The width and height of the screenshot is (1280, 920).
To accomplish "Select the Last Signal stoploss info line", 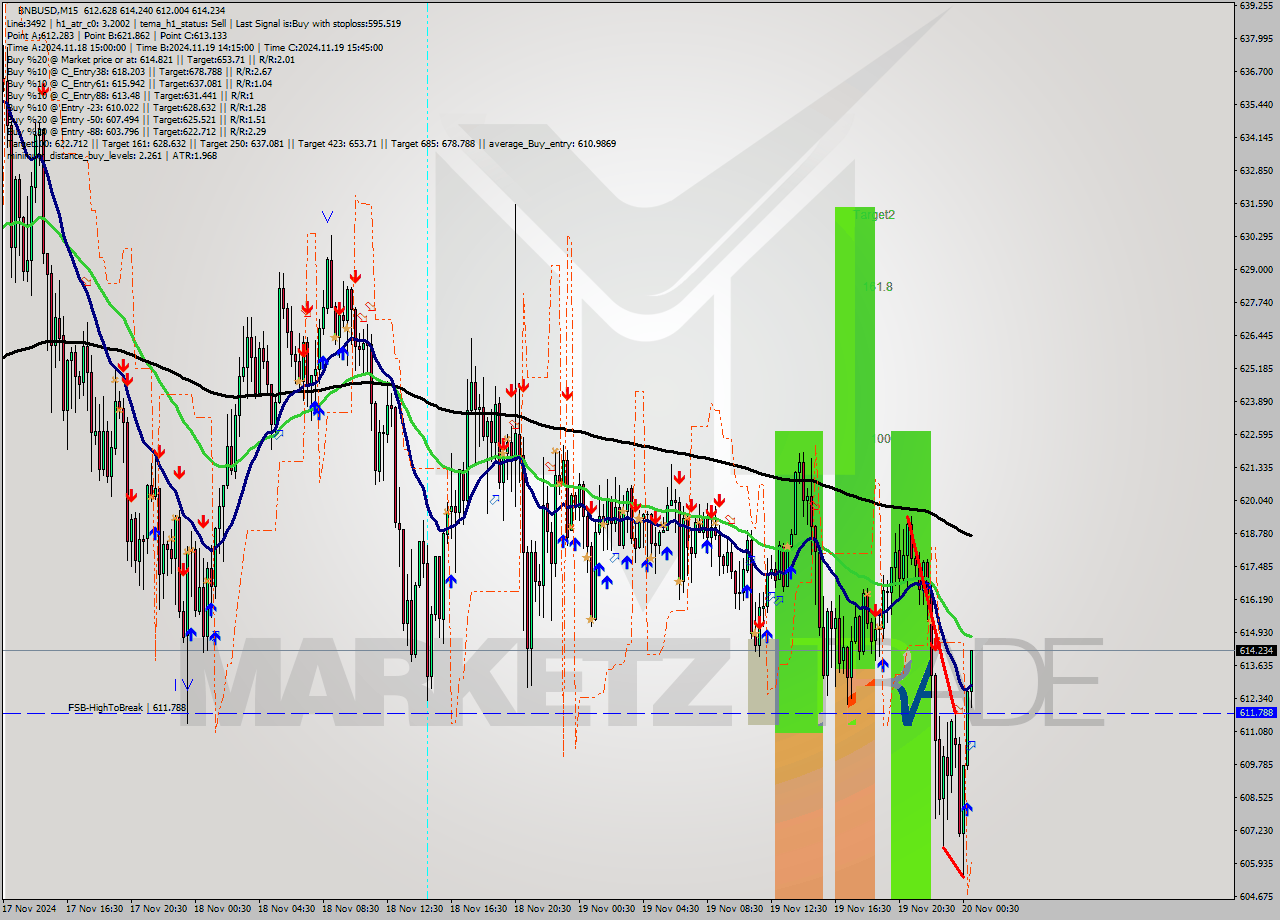I will (204, 23).
